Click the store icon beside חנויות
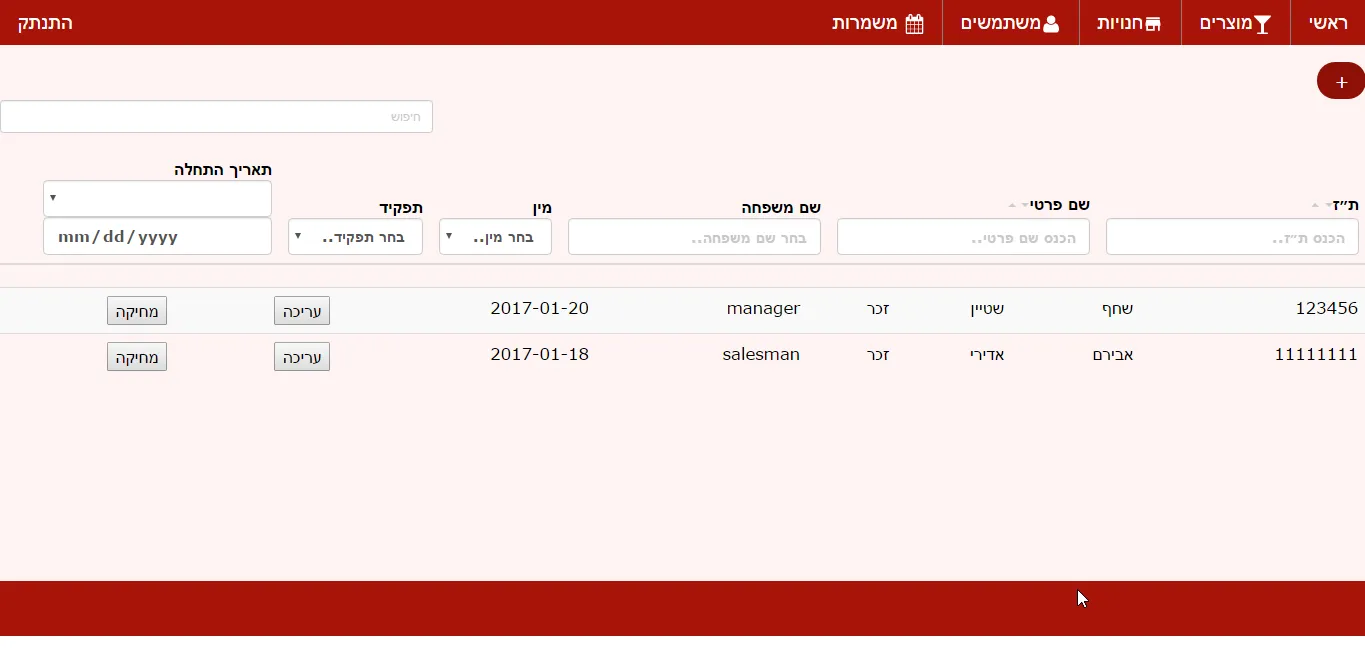This screenshot has height=648, width=1365. [x=1153, y=24]
